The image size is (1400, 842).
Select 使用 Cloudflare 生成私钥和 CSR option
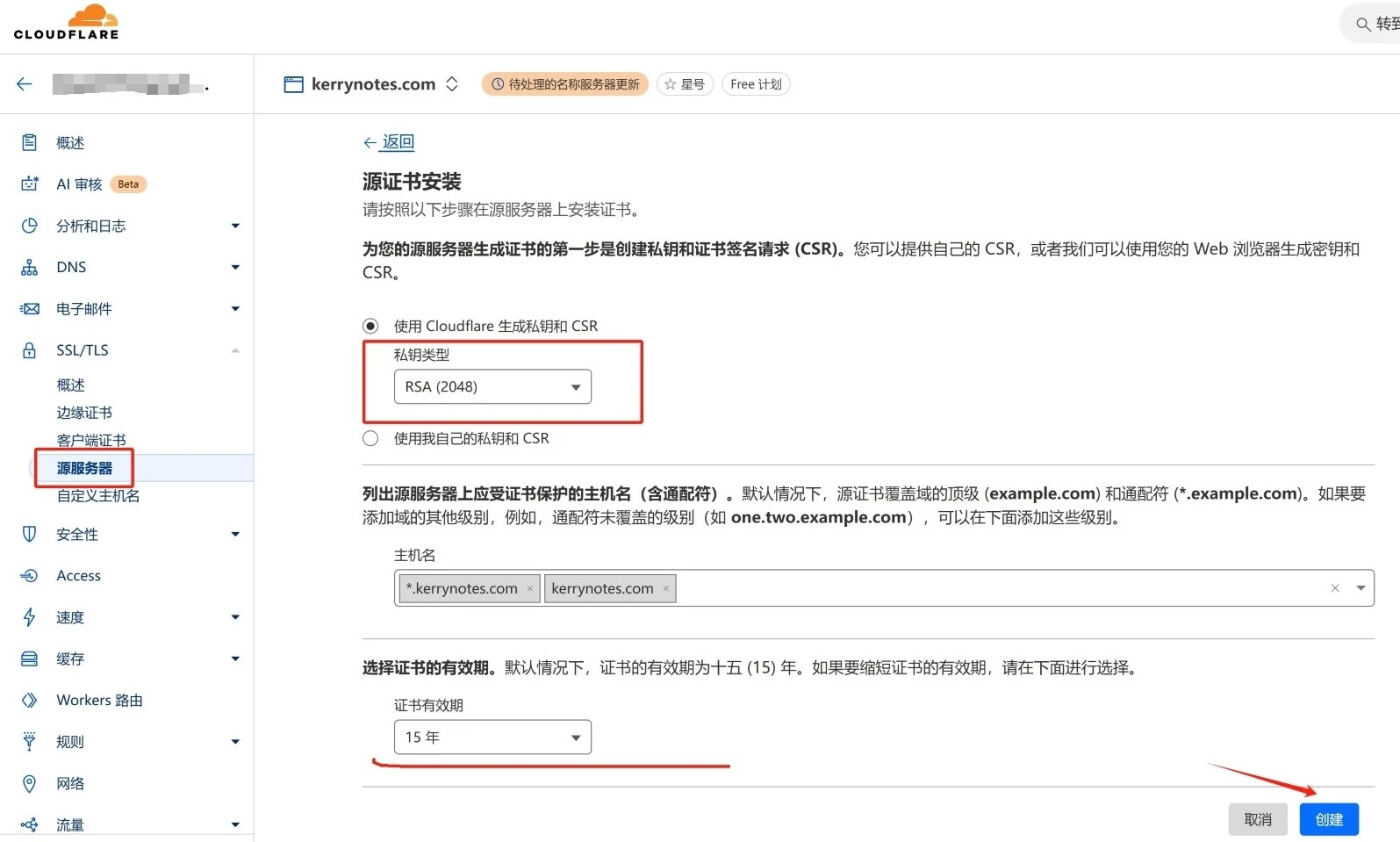(x=370, y=326)
